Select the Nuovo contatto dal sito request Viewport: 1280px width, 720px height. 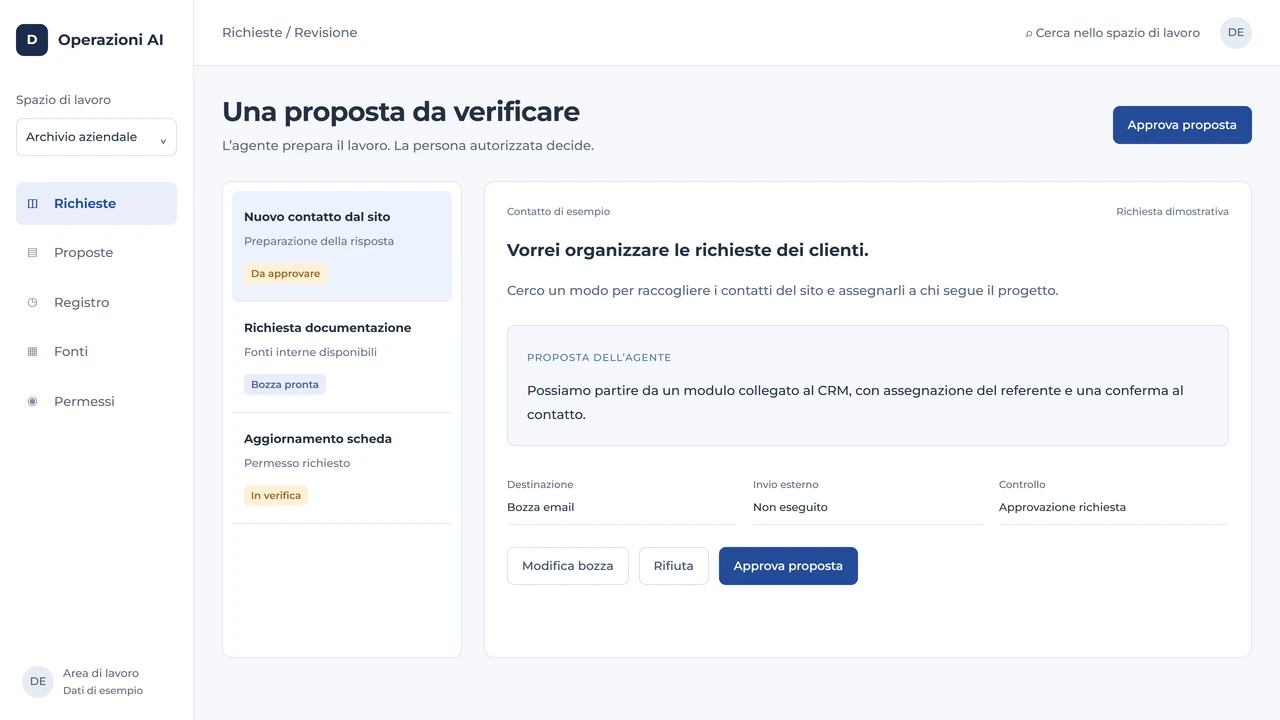pos(342,246)
